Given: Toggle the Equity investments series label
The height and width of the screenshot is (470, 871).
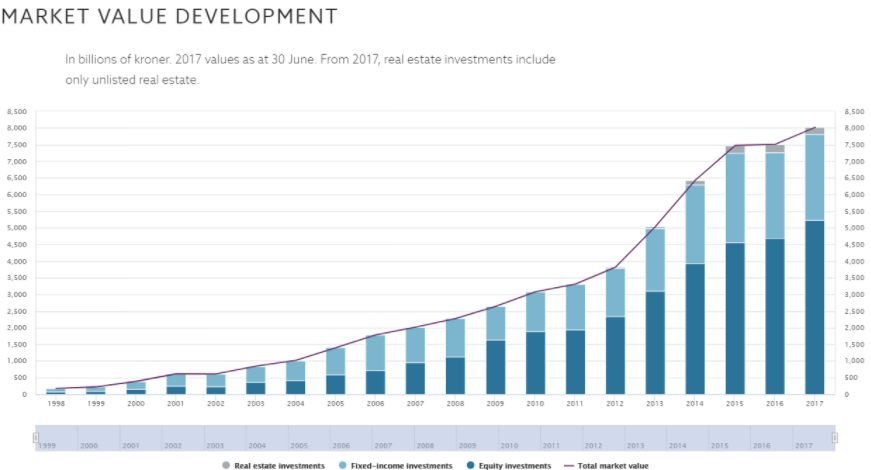Looking at the screenshot, I should coord(515,466).
